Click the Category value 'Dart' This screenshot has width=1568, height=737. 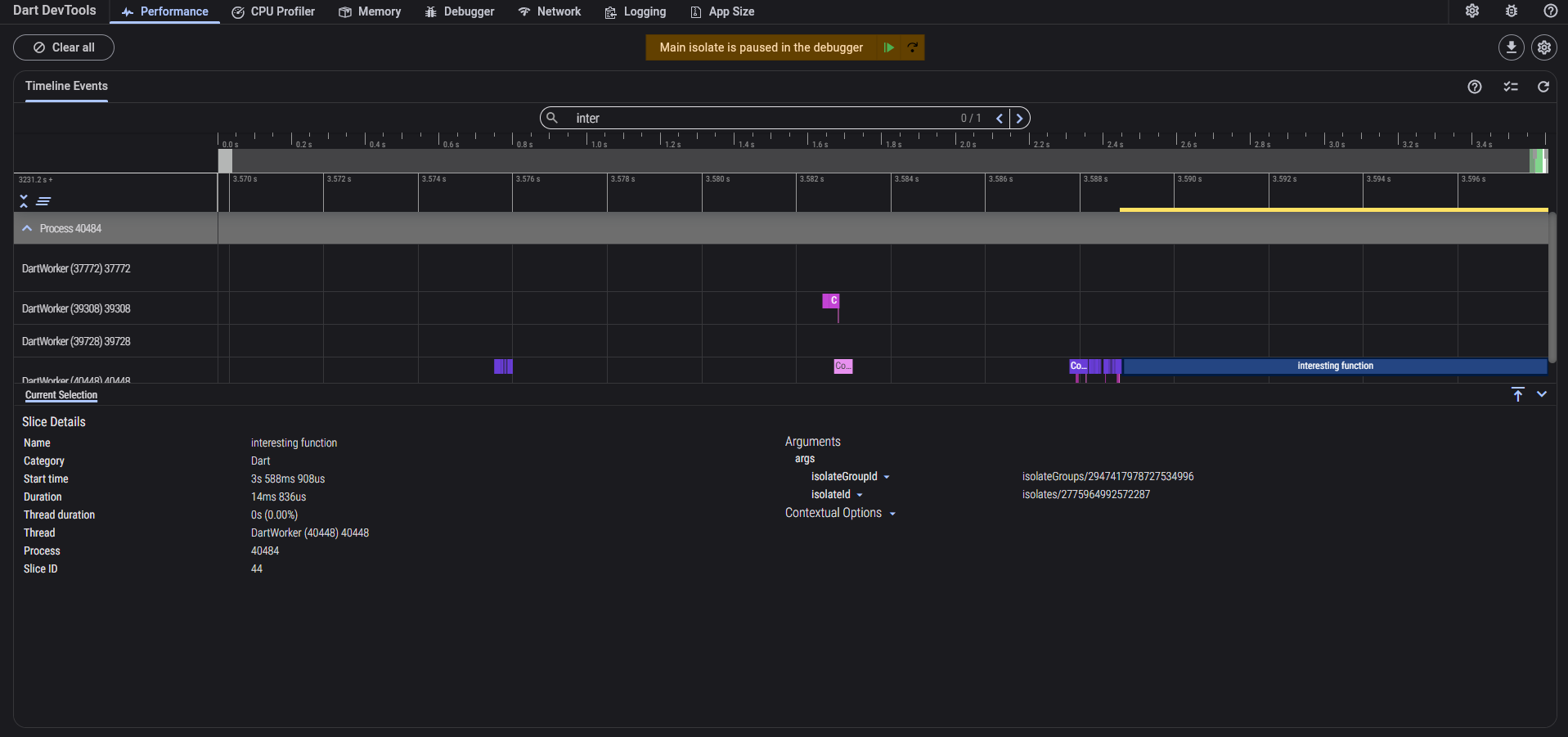260,461
